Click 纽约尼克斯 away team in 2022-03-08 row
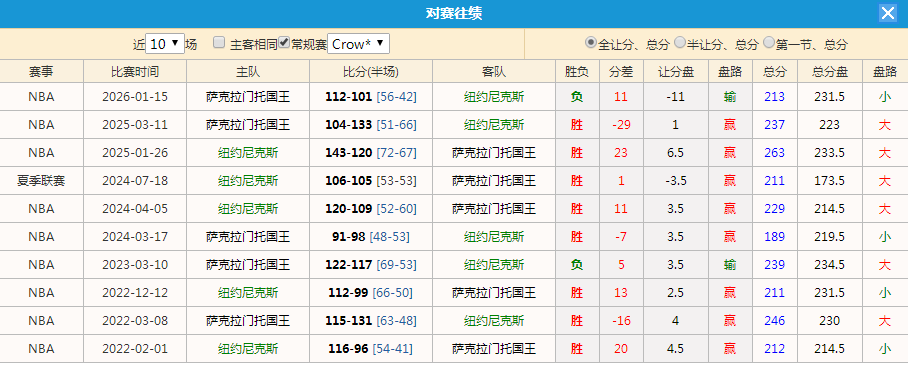This screenshot has height=366, width=908. click(x=494, y=321)
